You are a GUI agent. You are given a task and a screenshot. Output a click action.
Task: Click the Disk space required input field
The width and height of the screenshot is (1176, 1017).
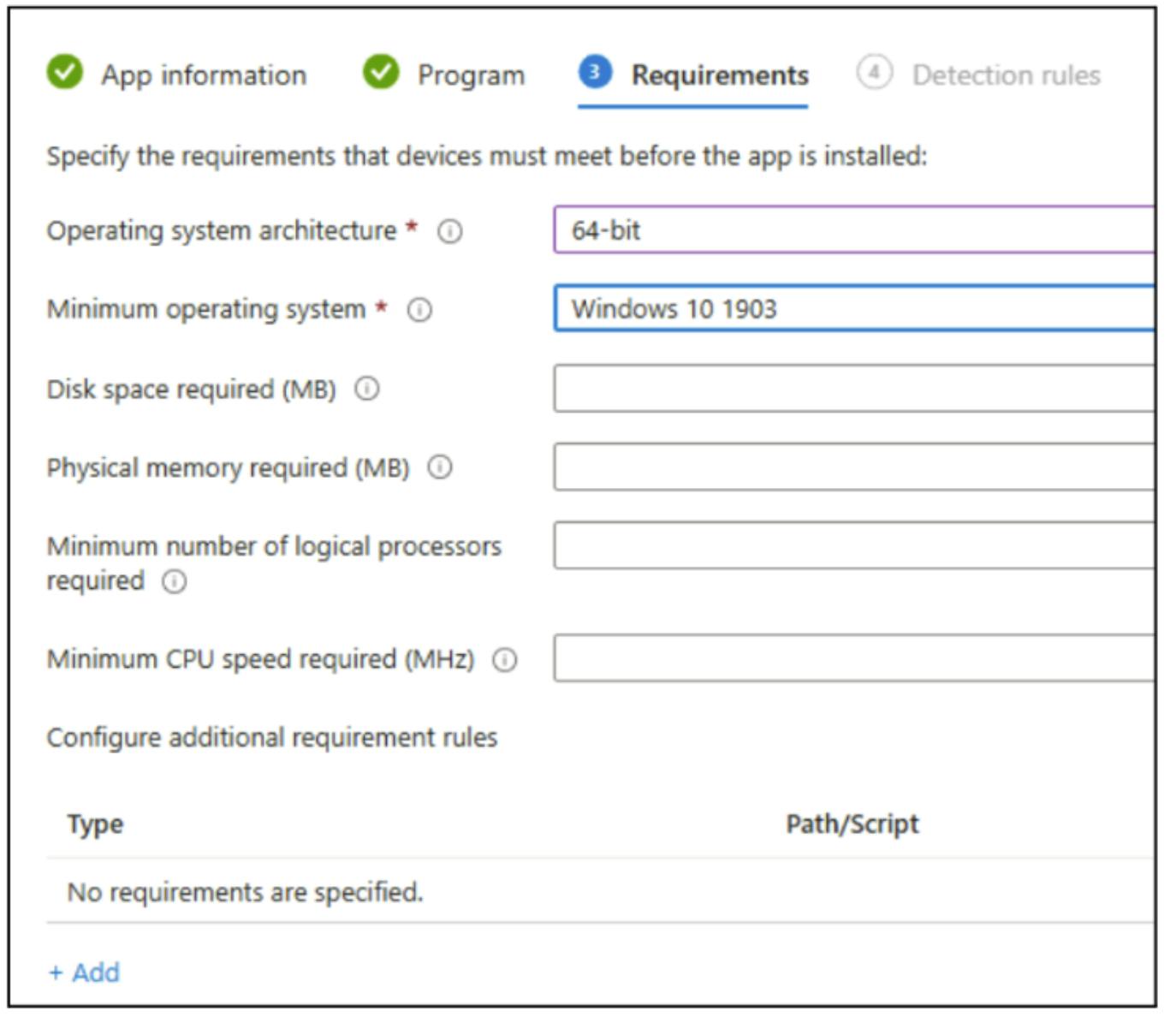[852, 389]
